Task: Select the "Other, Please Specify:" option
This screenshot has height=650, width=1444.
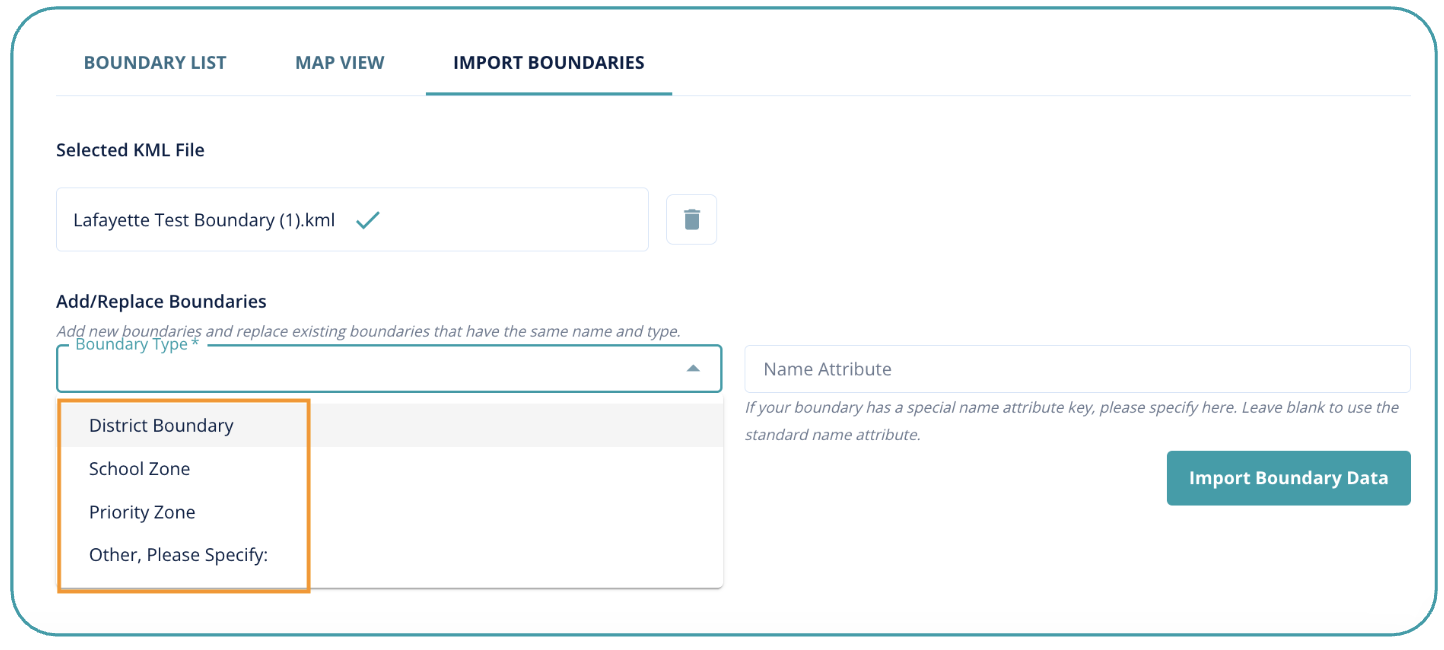Action: point(178,554)
